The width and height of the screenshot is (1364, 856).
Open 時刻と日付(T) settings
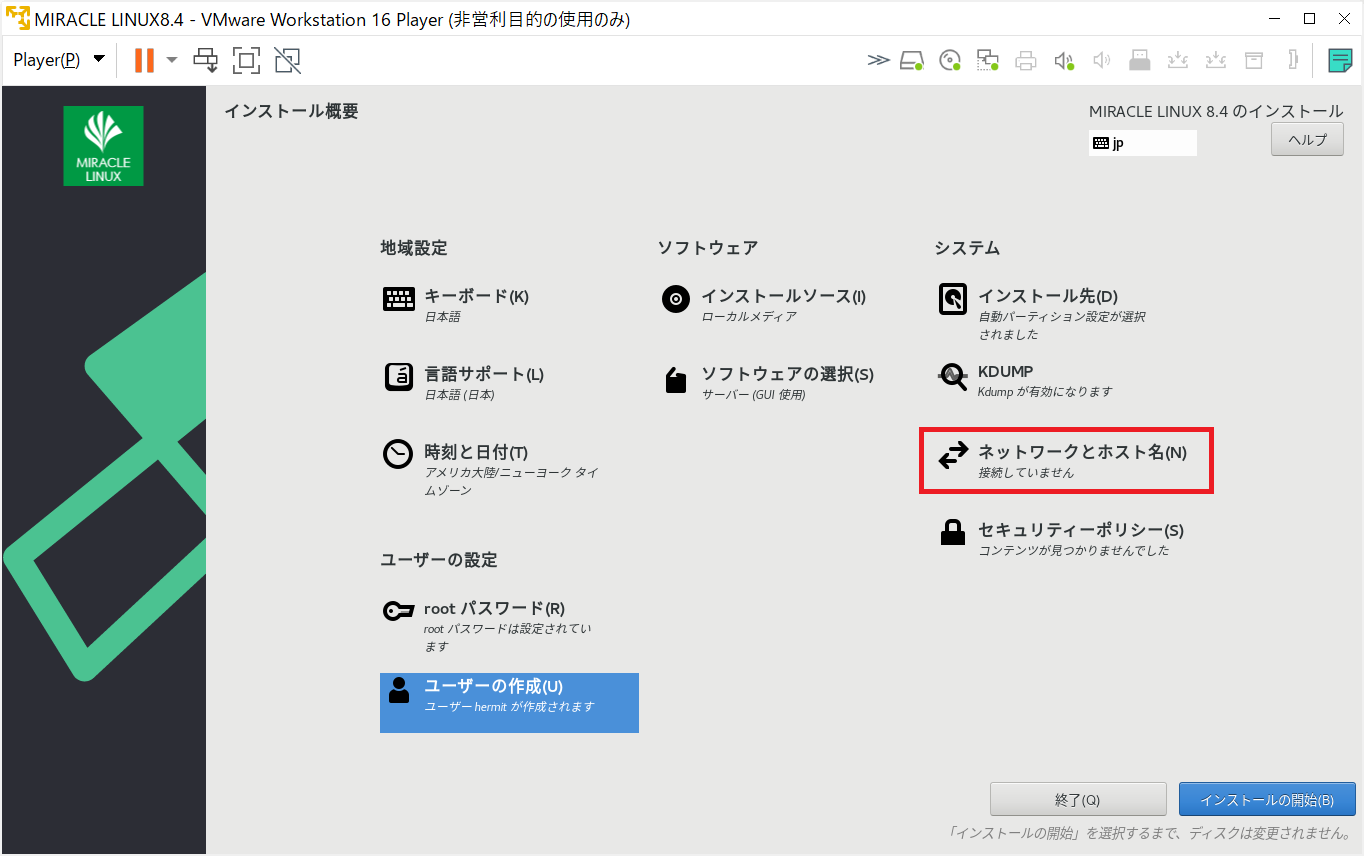476,453
